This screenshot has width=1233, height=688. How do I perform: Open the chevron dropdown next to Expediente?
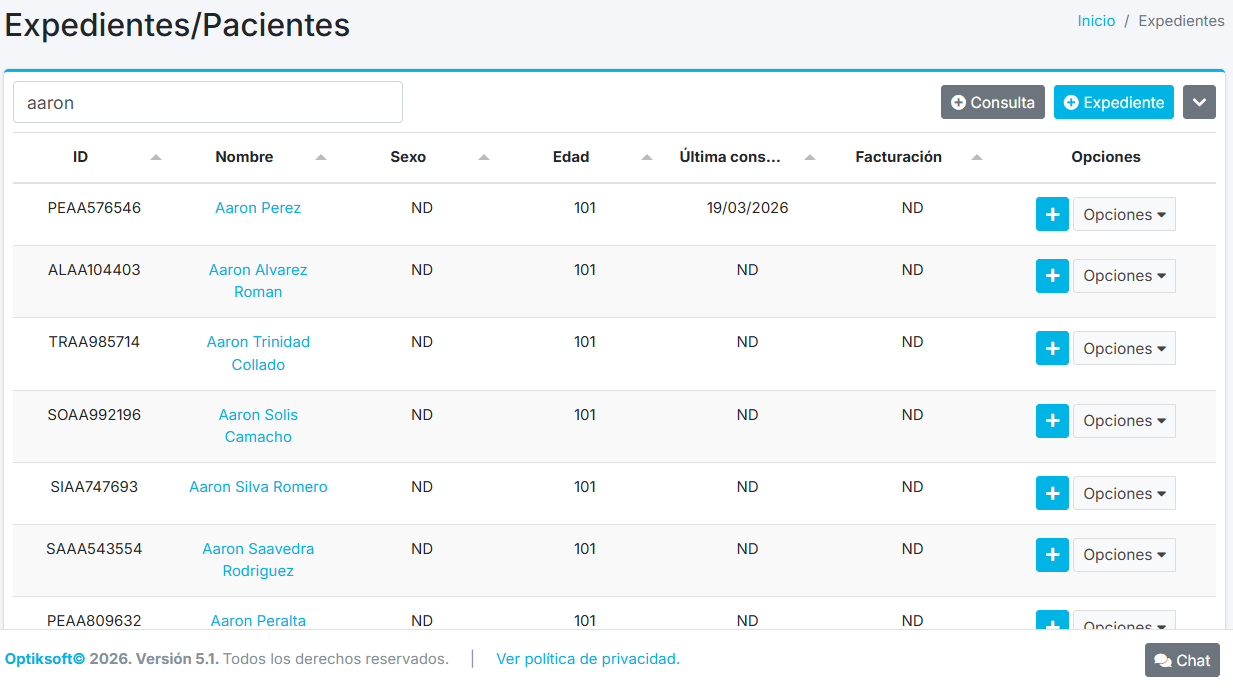[x=1199, y=102]
